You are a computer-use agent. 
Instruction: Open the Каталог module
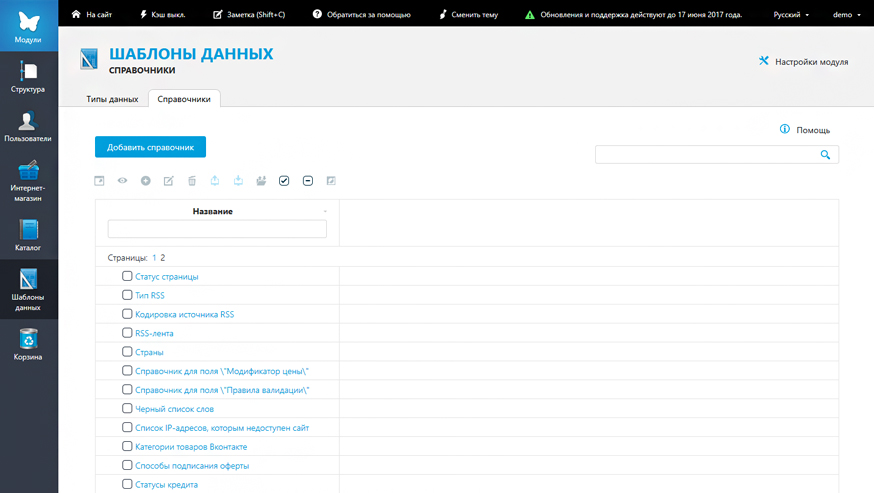tap(28, 235)
